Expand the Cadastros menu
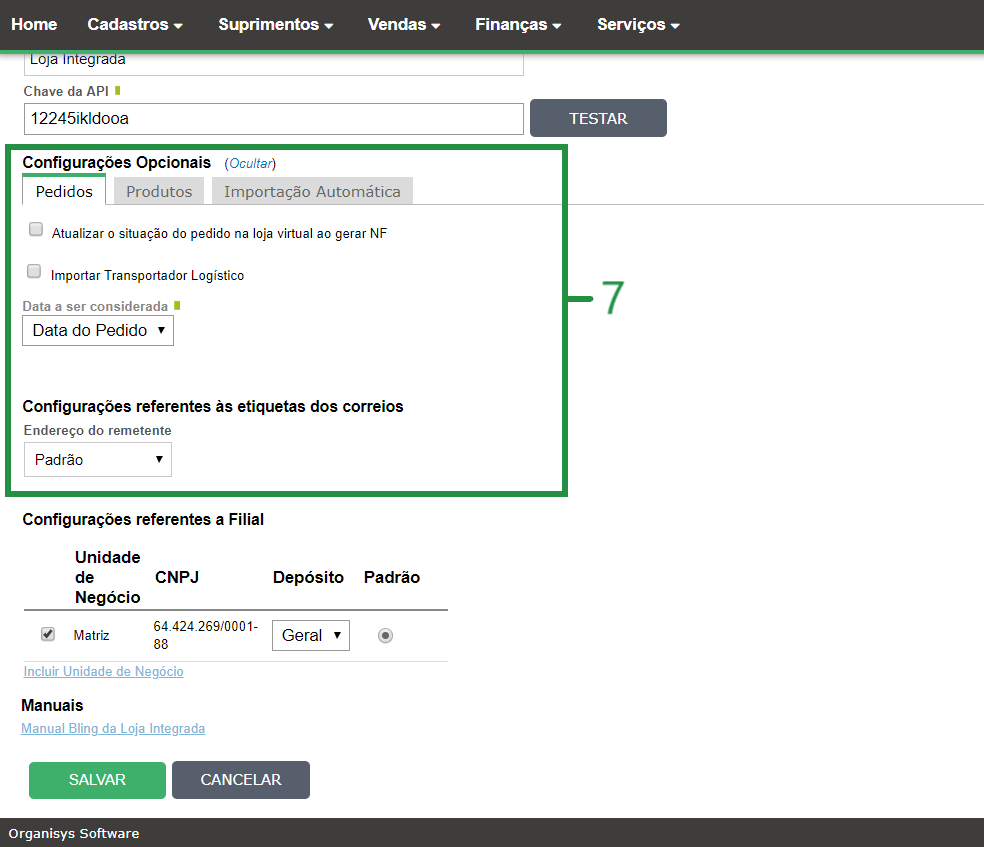Viewport: 984px width, 847px height. (135, 24)
